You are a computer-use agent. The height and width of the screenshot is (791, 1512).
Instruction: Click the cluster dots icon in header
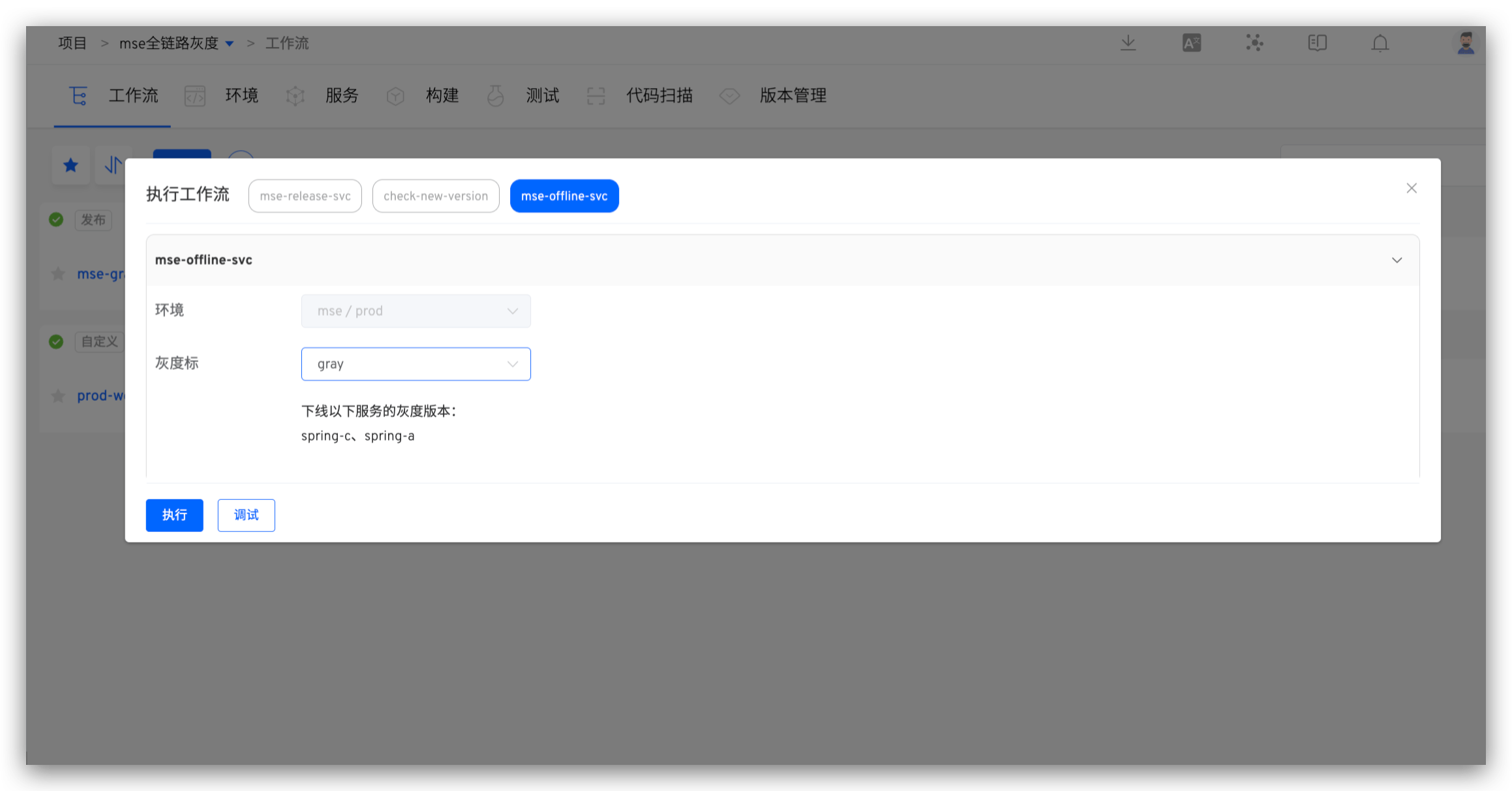(x=1254, y=43)
